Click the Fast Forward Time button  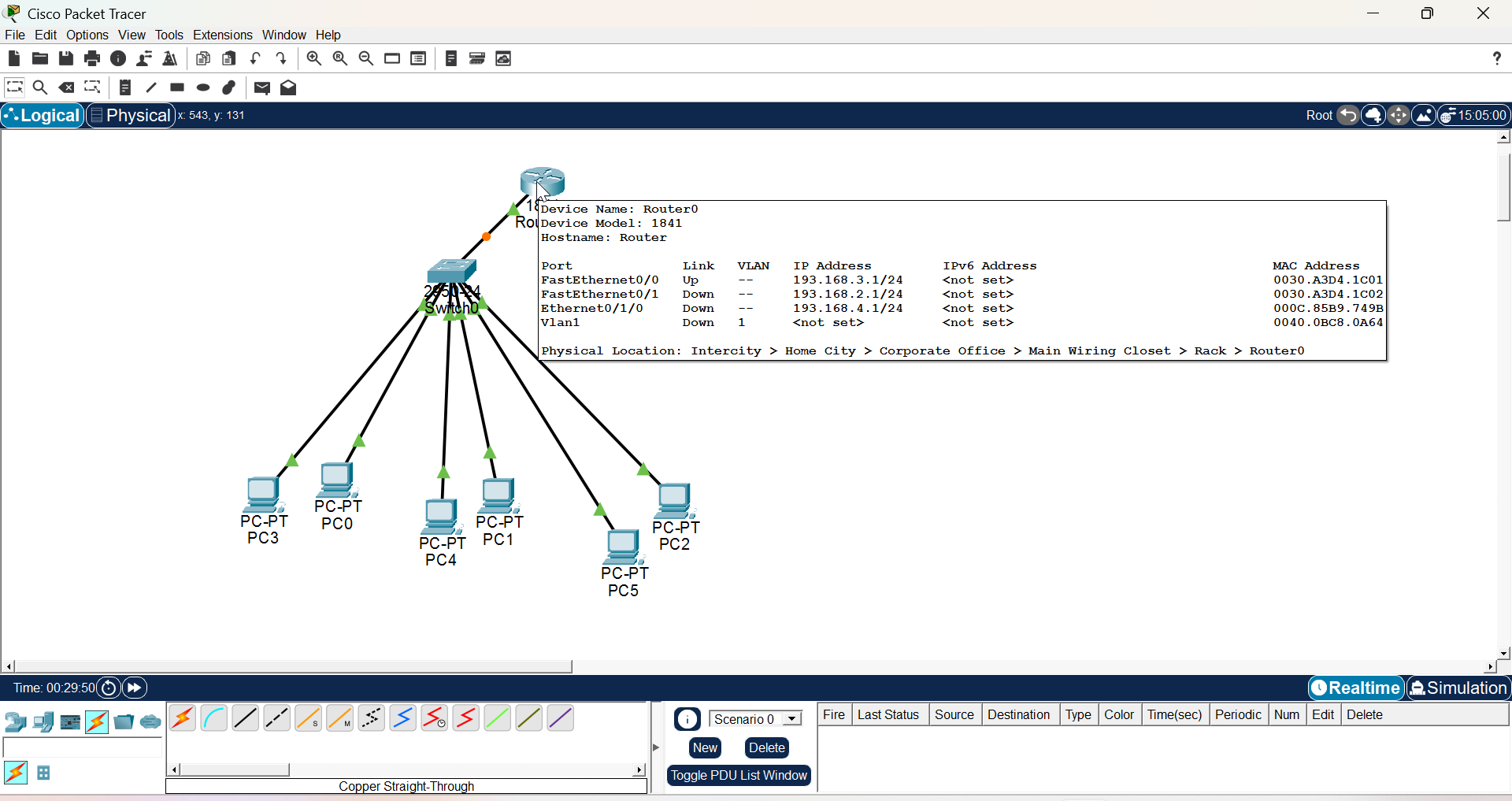click(135, 688)
